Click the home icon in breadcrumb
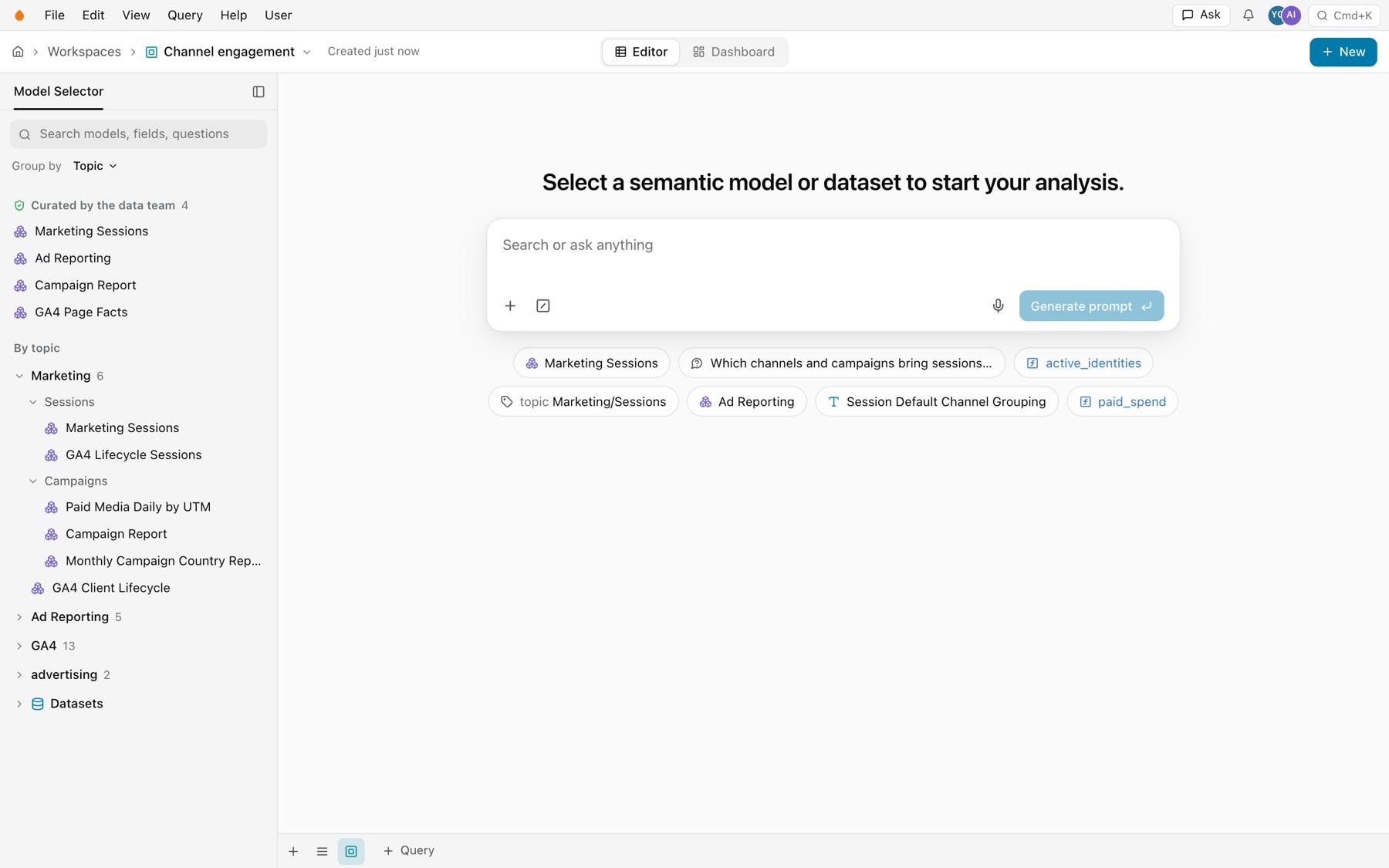 tap(18, 52)
